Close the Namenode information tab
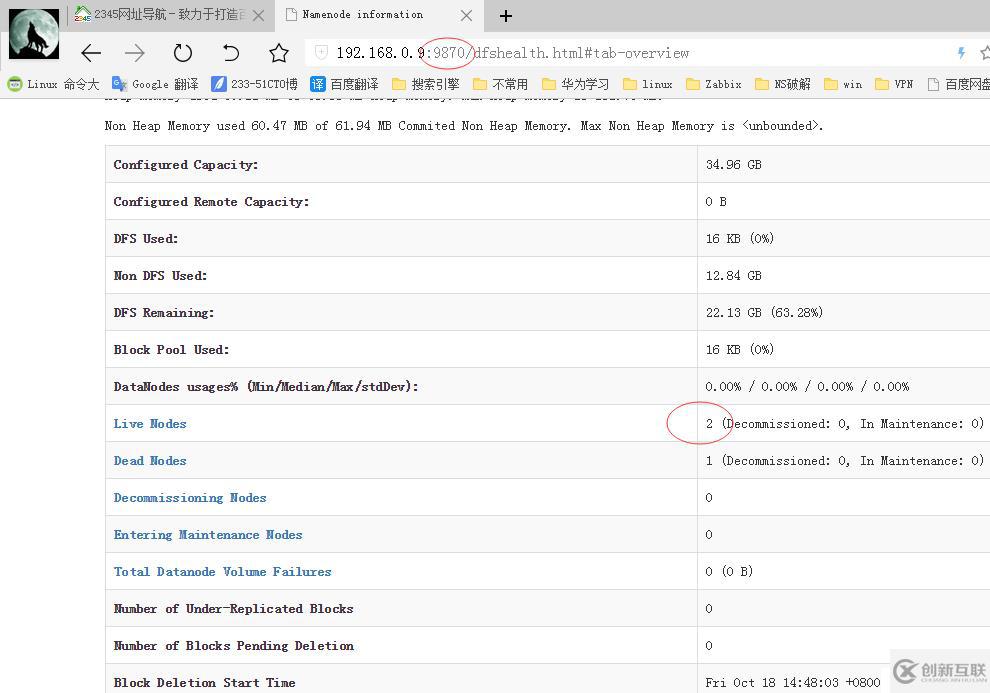 (x=466, y=15)
